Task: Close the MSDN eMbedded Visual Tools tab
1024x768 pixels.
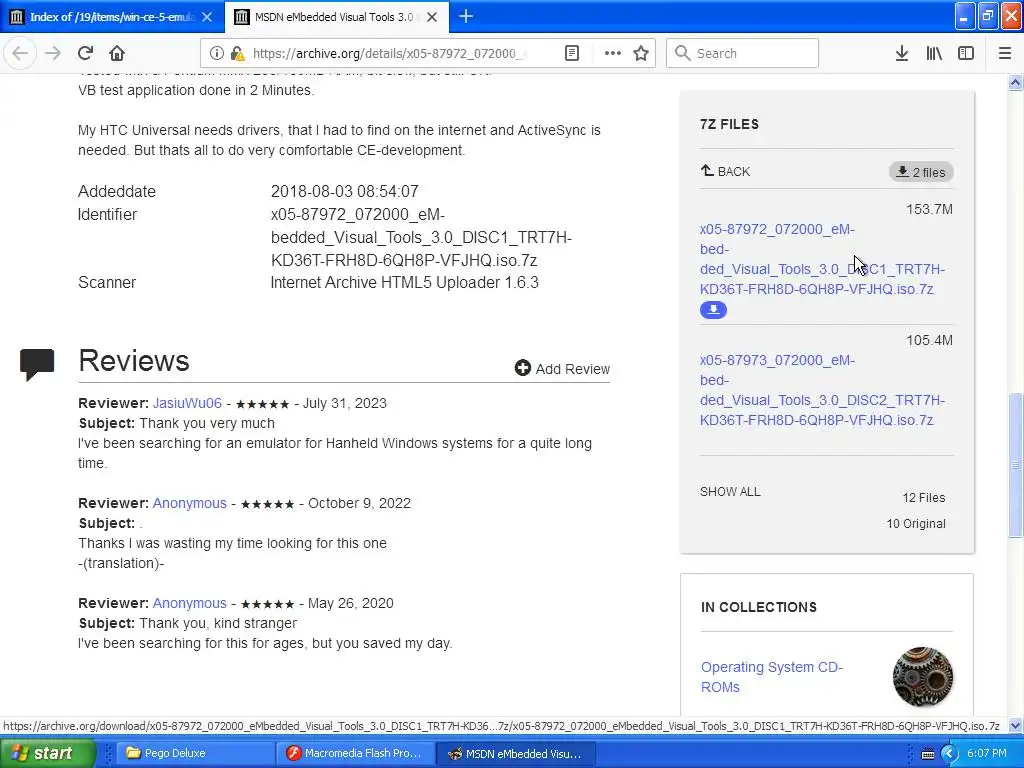Action: pos(432,17)
